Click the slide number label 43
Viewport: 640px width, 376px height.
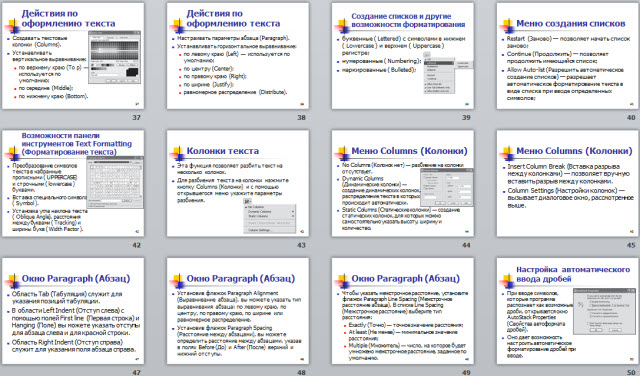pyautogui.click(x=301, y=245)
